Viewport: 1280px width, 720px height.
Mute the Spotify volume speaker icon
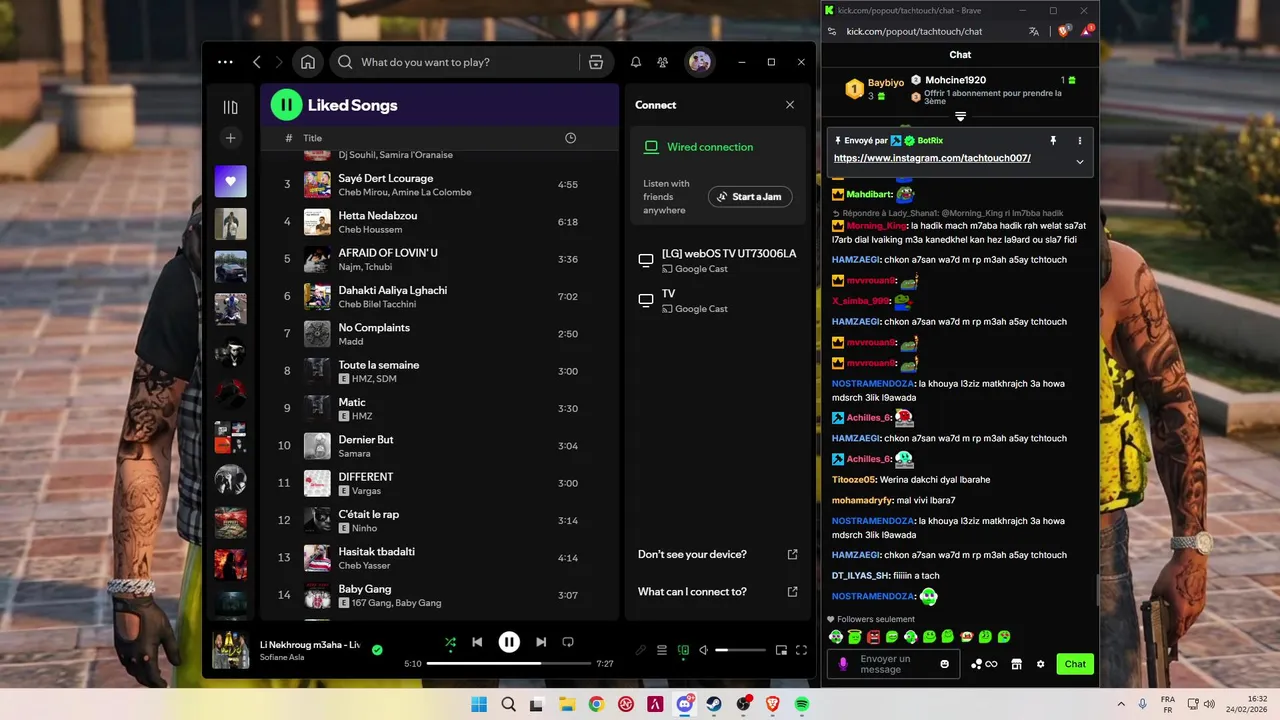tap(703, 650)
